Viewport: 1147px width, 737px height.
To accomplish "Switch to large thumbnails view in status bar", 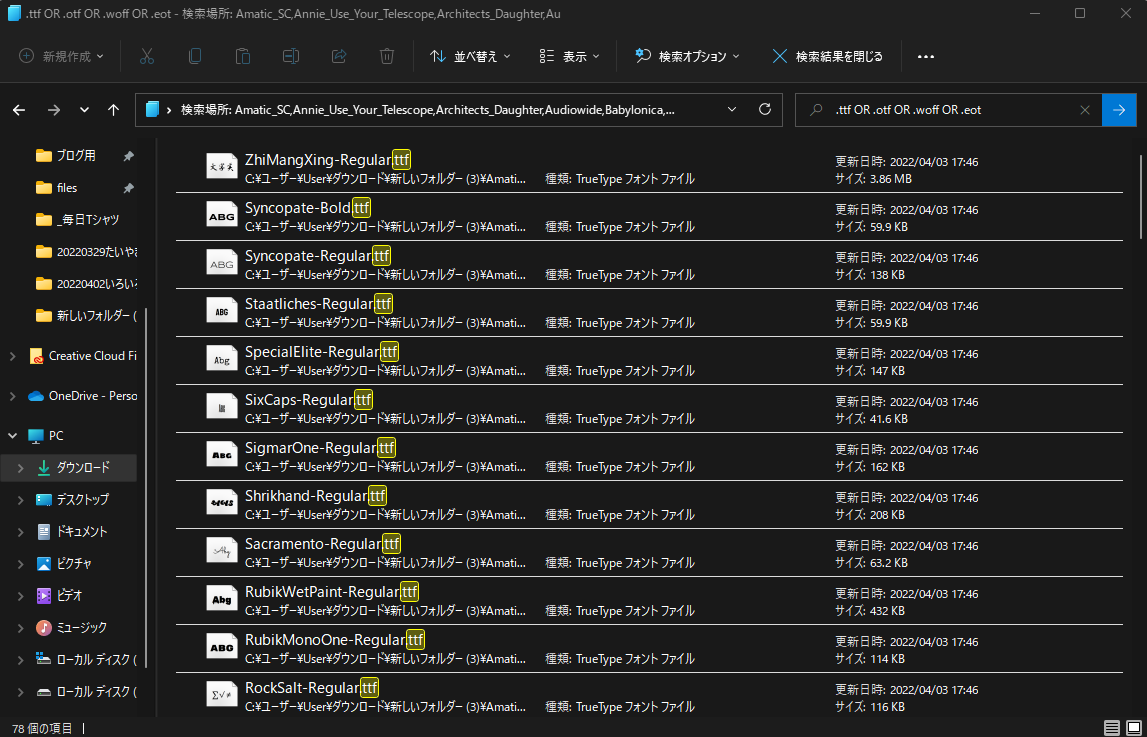I will click(x=1132, y=727).
